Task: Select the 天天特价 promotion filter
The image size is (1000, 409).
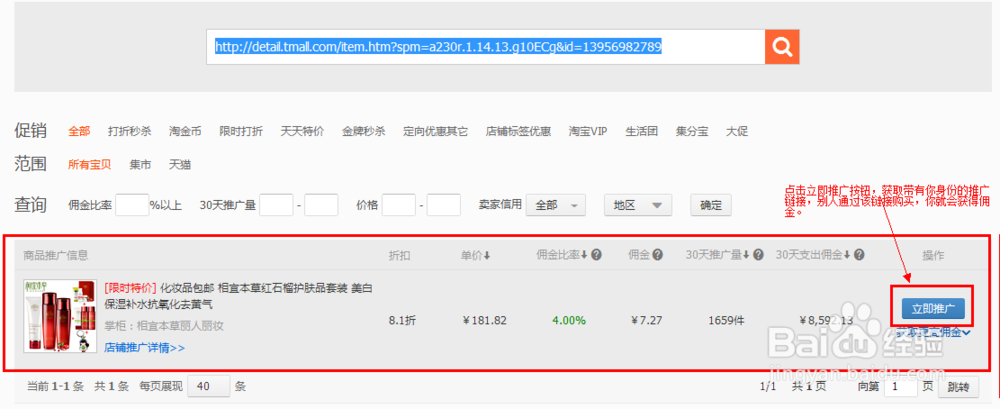Action: [302, 131]
